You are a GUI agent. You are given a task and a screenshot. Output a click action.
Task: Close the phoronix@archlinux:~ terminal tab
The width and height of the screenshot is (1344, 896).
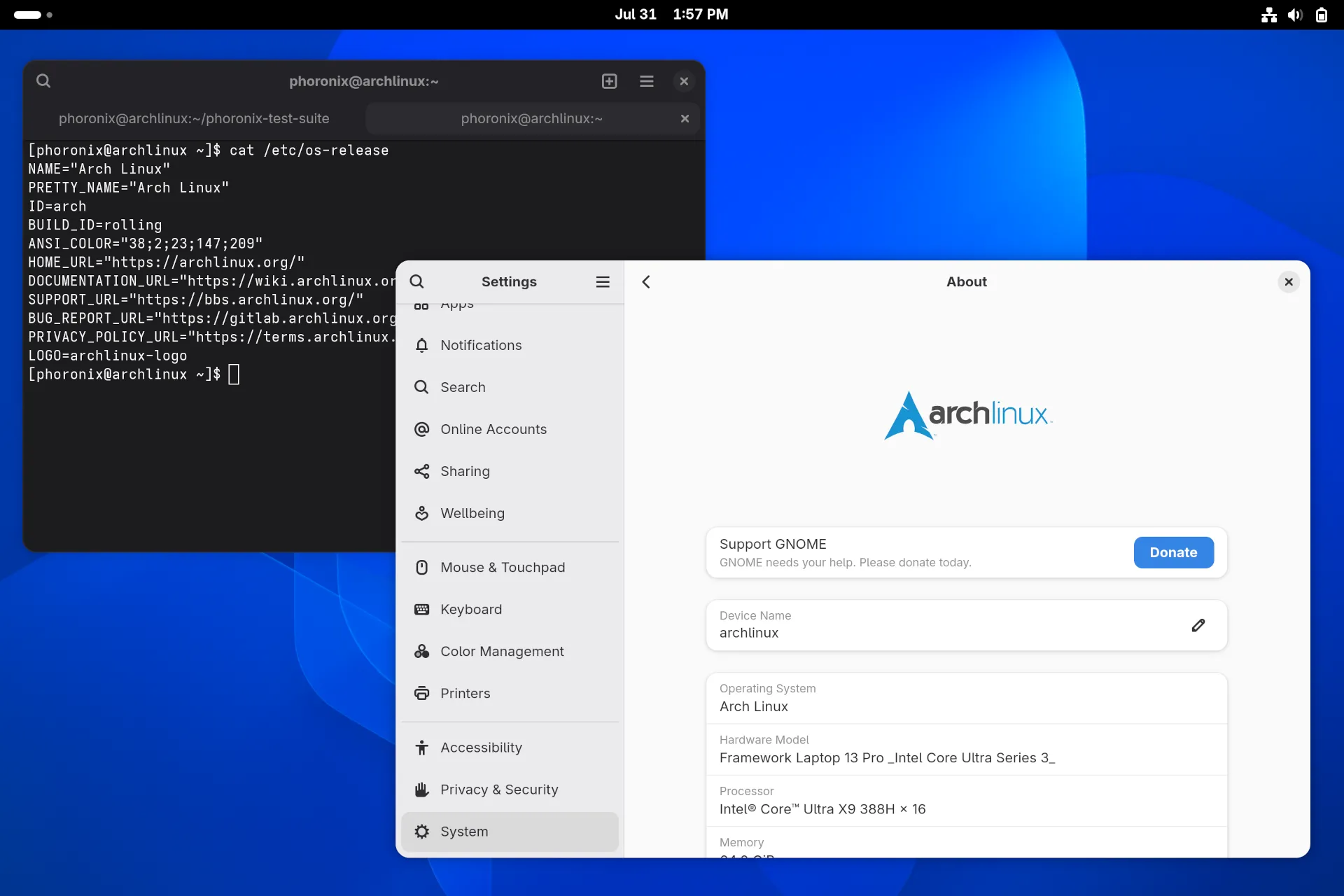tap(685, 118)
